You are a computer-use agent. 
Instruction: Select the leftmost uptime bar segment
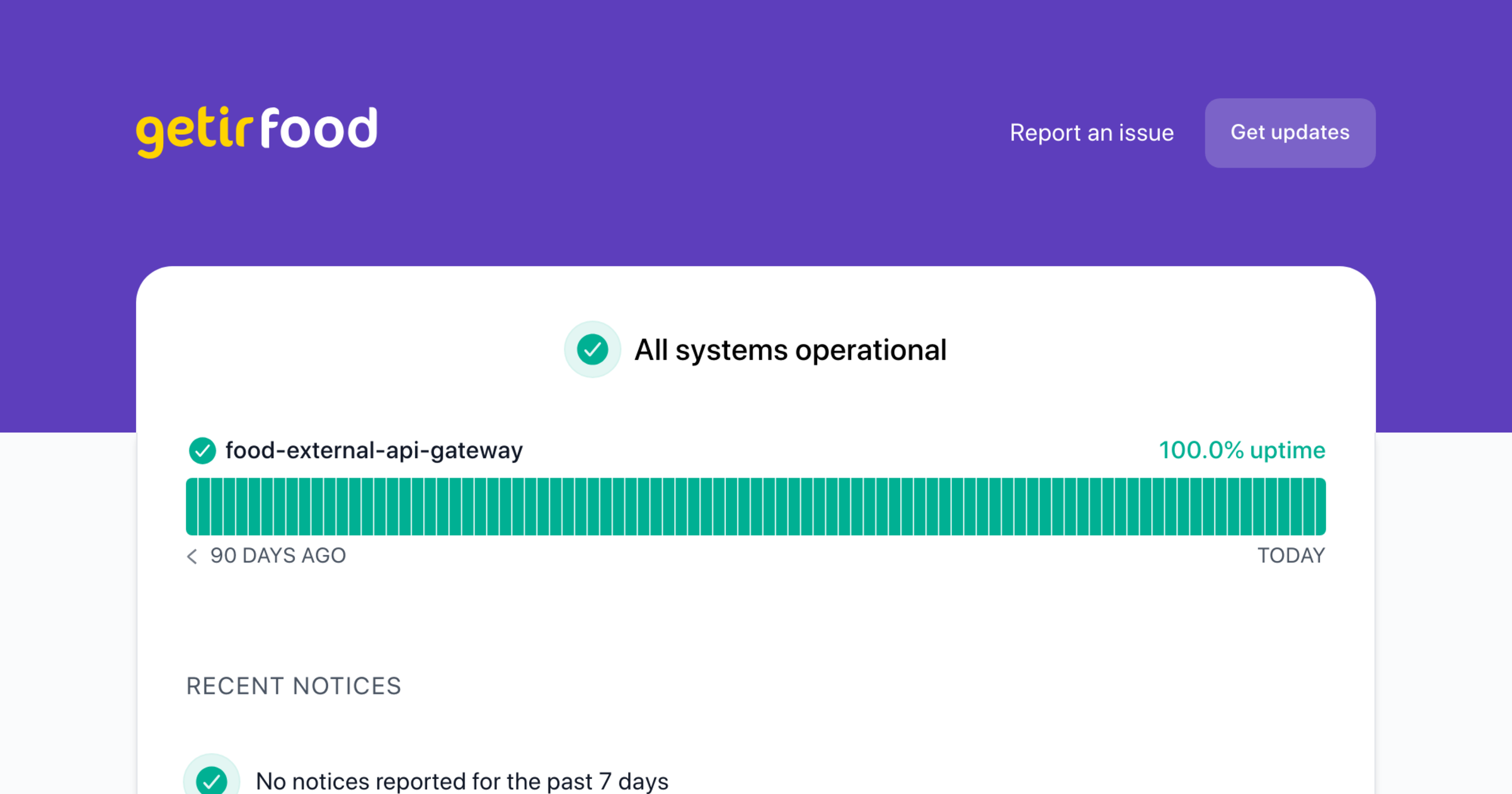tap(192, 505)
